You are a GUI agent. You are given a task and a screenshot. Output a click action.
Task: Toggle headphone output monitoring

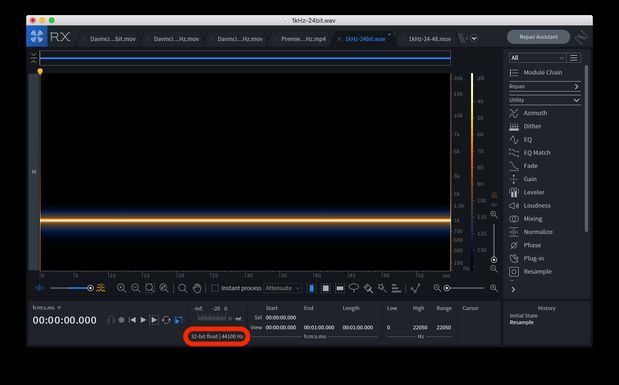111,320
